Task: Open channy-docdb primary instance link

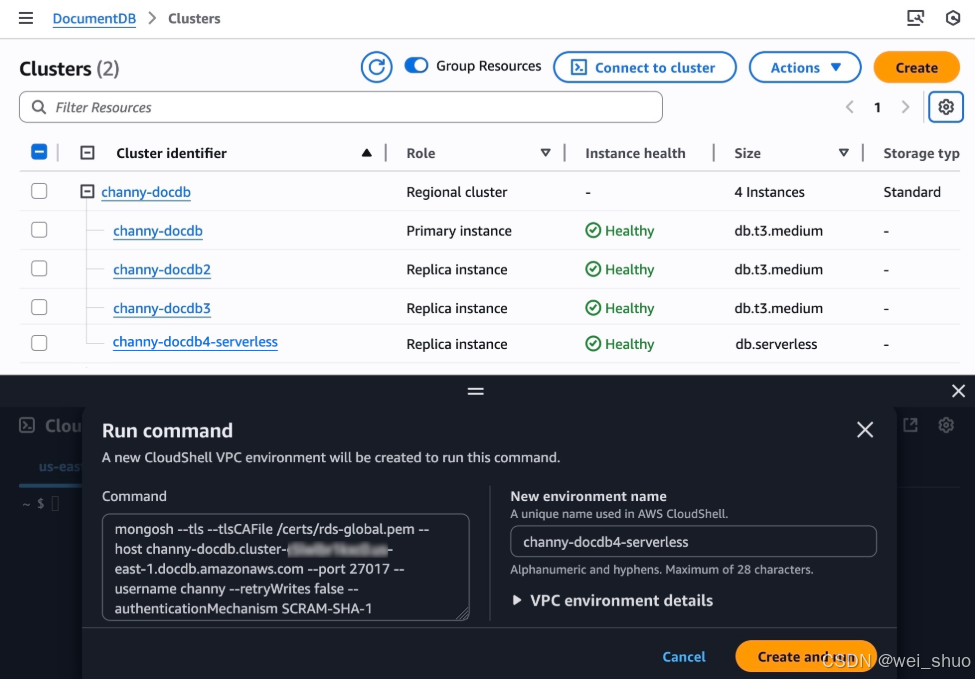Action: click(x=157, y=231)
